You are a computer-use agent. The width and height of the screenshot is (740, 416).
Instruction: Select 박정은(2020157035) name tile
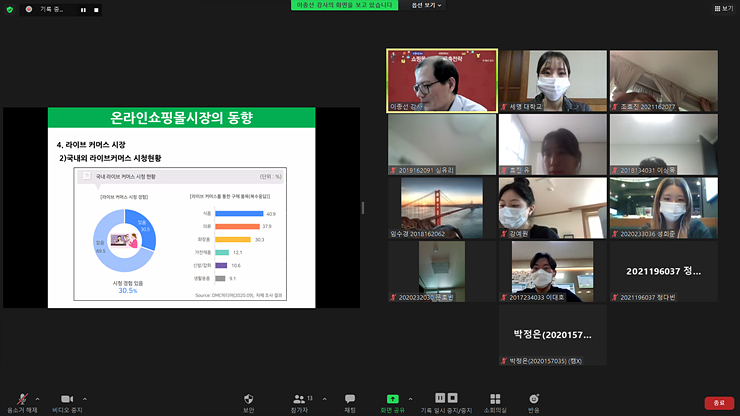[553, 335]
